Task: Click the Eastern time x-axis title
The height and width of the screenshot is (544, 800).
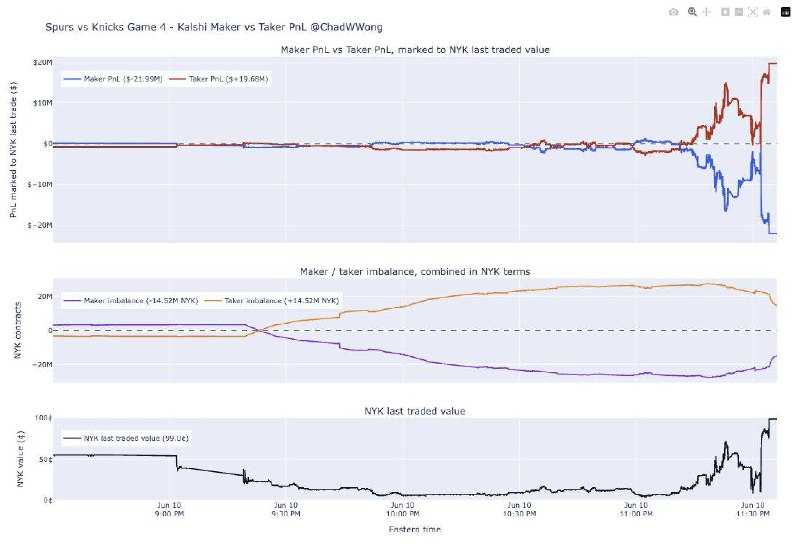Action: pos(415,529)
